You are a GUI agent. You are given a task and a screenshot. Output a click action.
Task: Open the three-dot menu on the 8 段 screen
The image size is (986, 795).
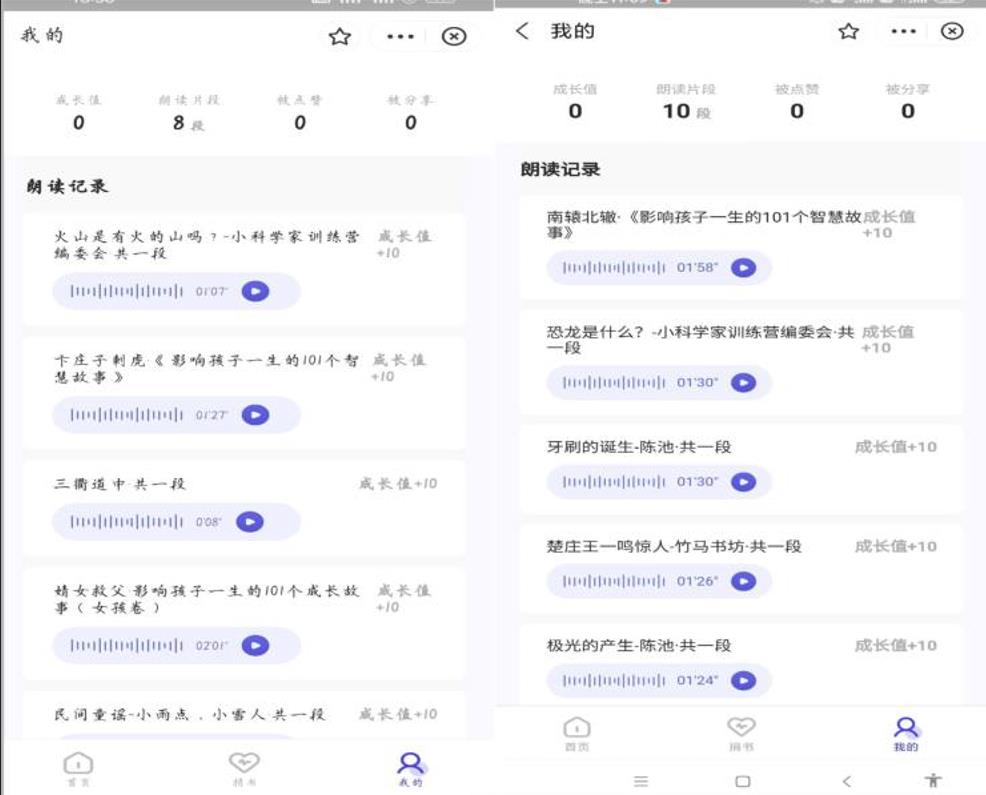[x=400, y=37]
